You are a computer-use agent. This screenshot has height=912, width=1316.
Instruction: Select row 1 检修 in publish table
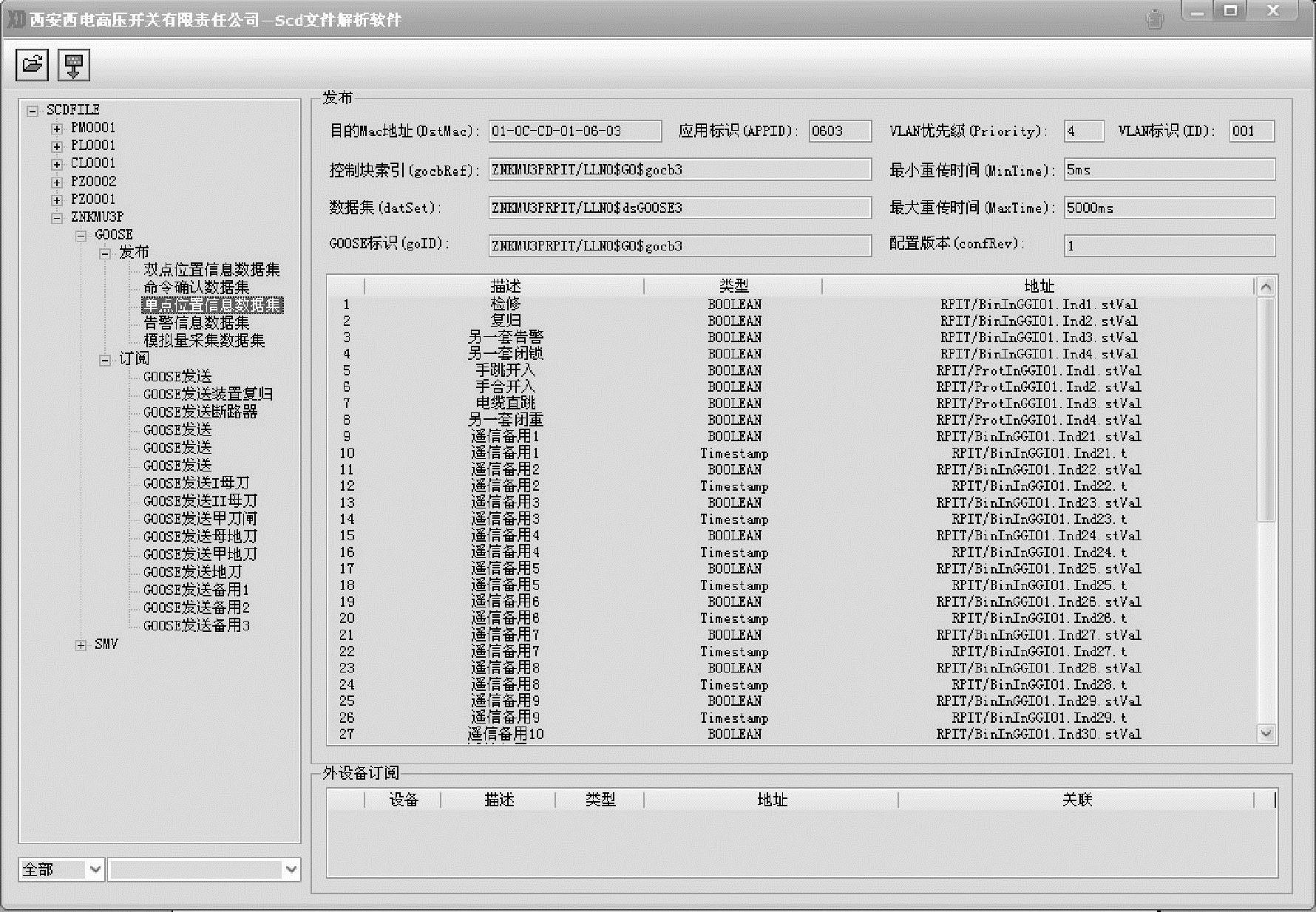(x=791, y=304)
